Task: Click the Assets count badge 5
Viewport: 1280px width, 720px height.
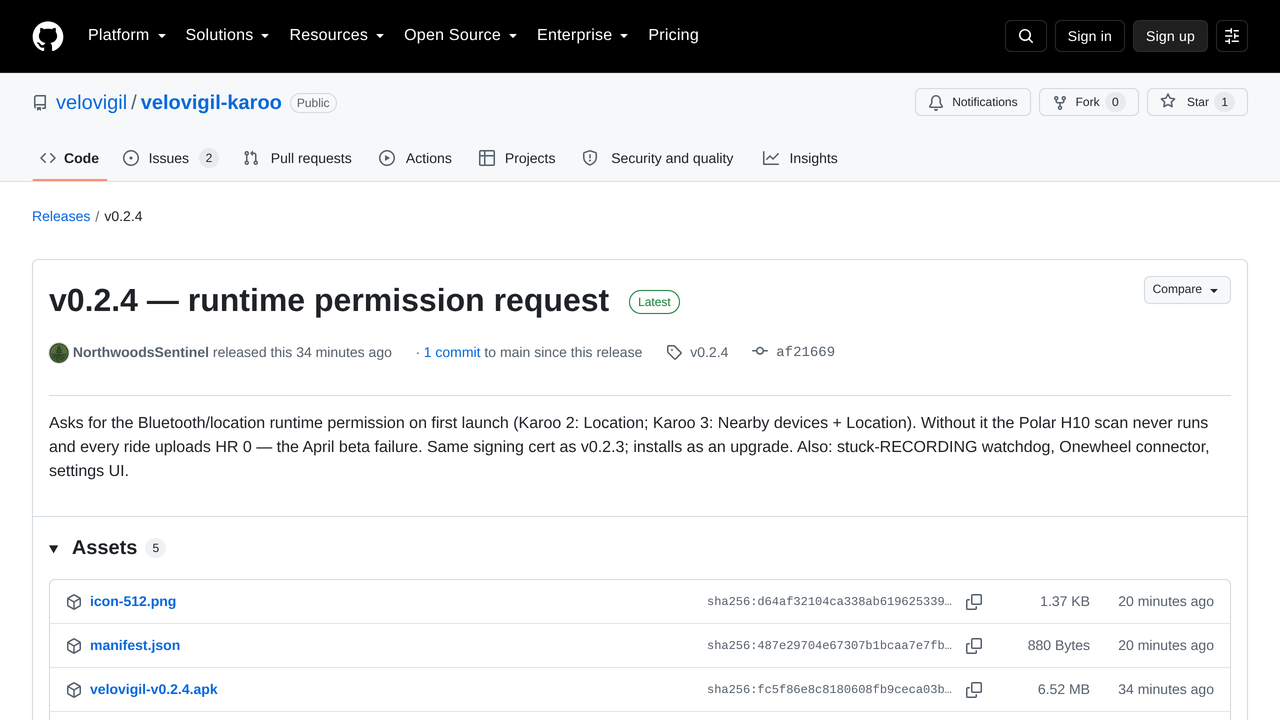Action: (155, 548)
